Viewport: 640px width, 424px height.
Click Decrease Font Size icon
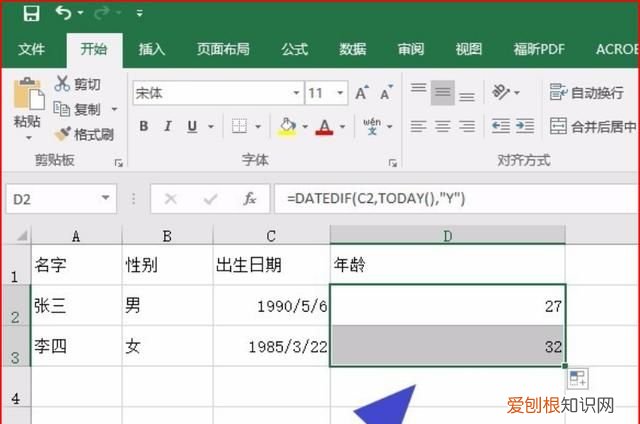386,93
